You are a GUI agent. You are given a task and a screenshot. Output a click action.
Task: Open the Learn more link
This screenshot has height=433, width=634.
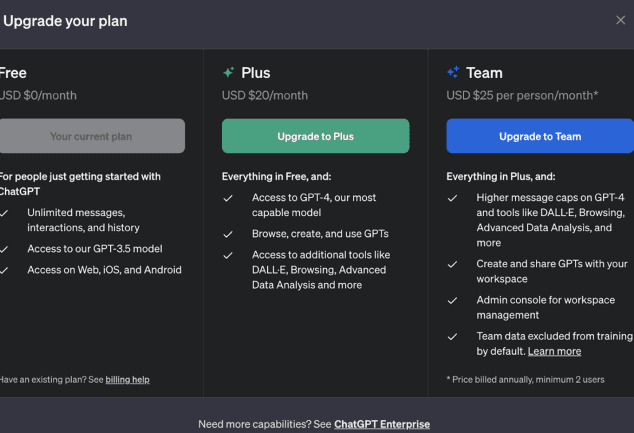click(554, 351)
